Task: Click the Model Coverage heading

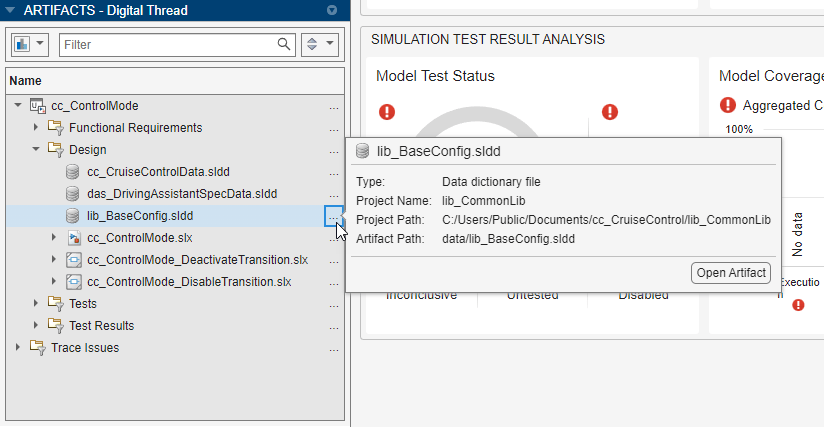Action: click(771, 76)
